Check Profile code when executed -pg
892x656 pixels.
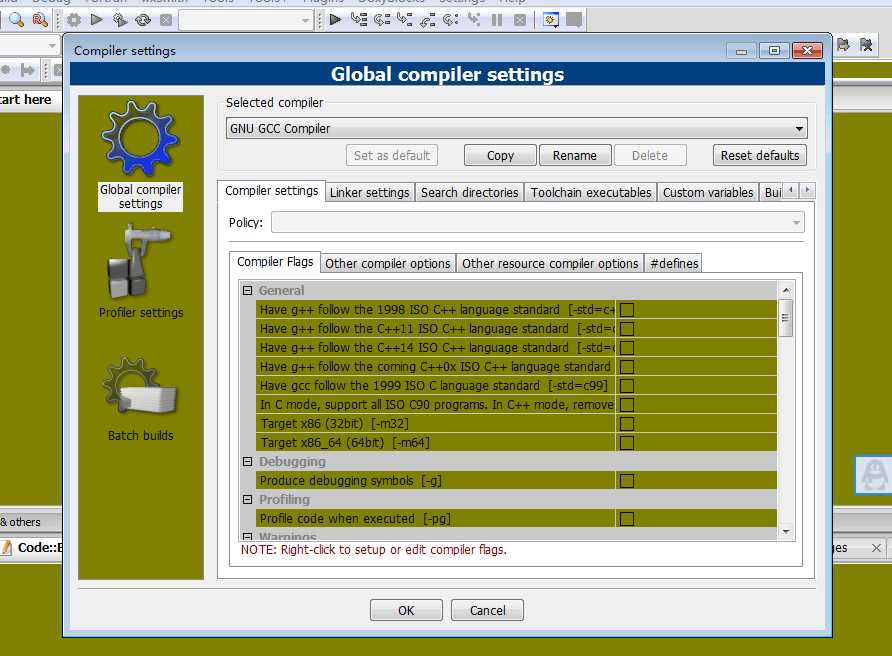pyautogui.click(x=627, y=519)
